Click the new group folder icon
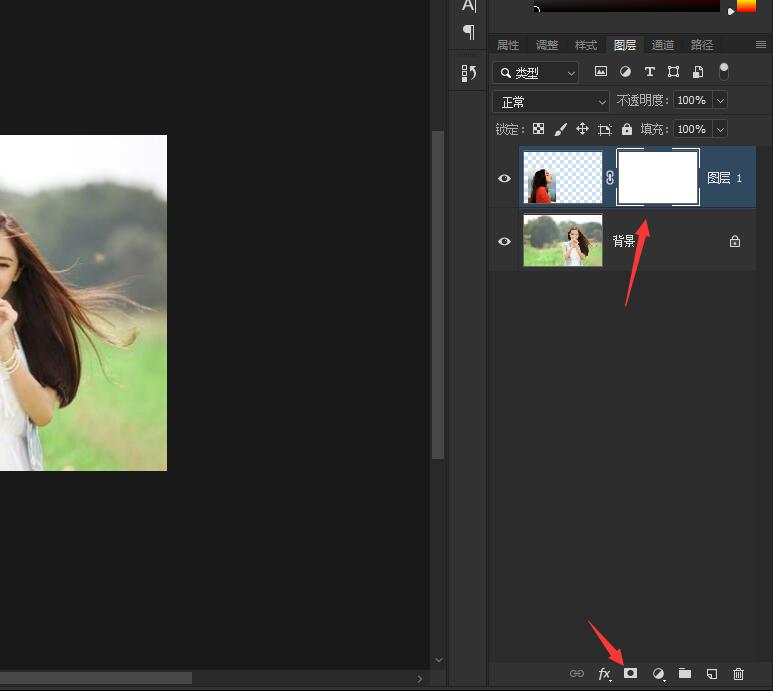Image resolution: width=773 pixels, height=691 pixels. coord(685,674)
